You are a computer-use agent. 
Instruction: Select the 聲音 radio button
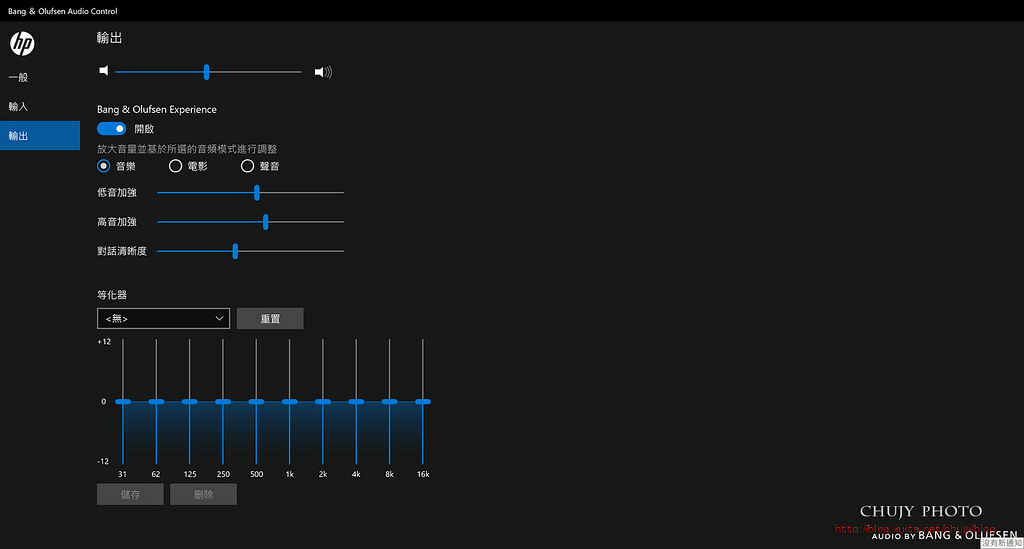pyautogui.click(x=247, y=166)
